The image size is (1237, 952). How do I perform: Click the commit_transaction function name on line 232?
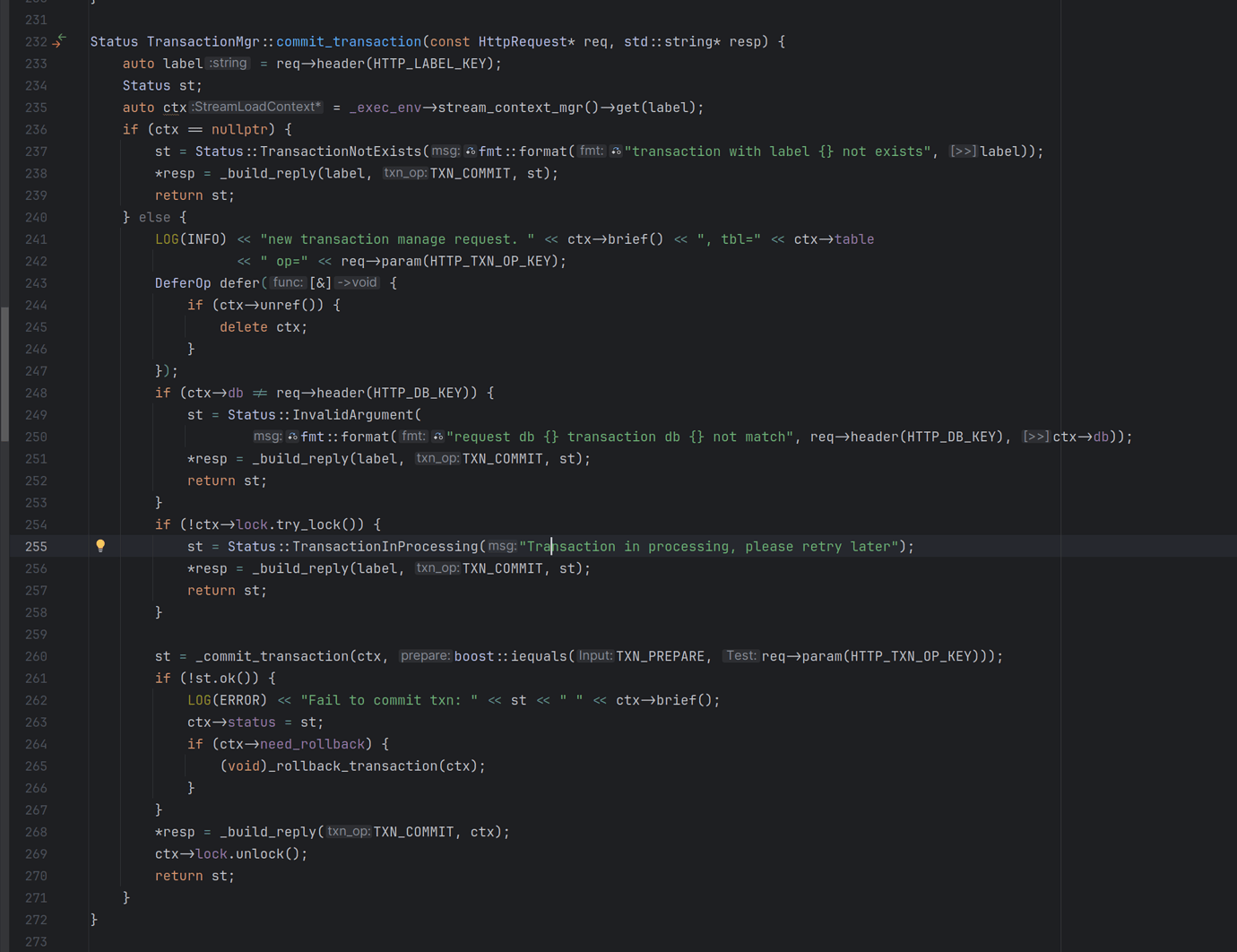click(x=348, y=42)
